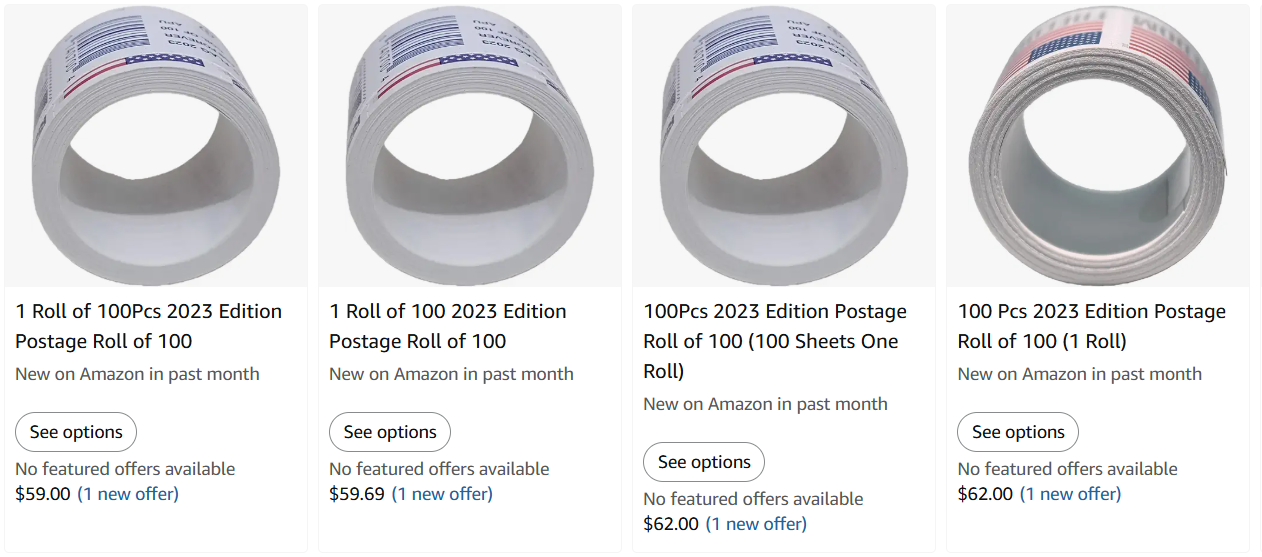Click the $59.69 postage roll product image

470,146
